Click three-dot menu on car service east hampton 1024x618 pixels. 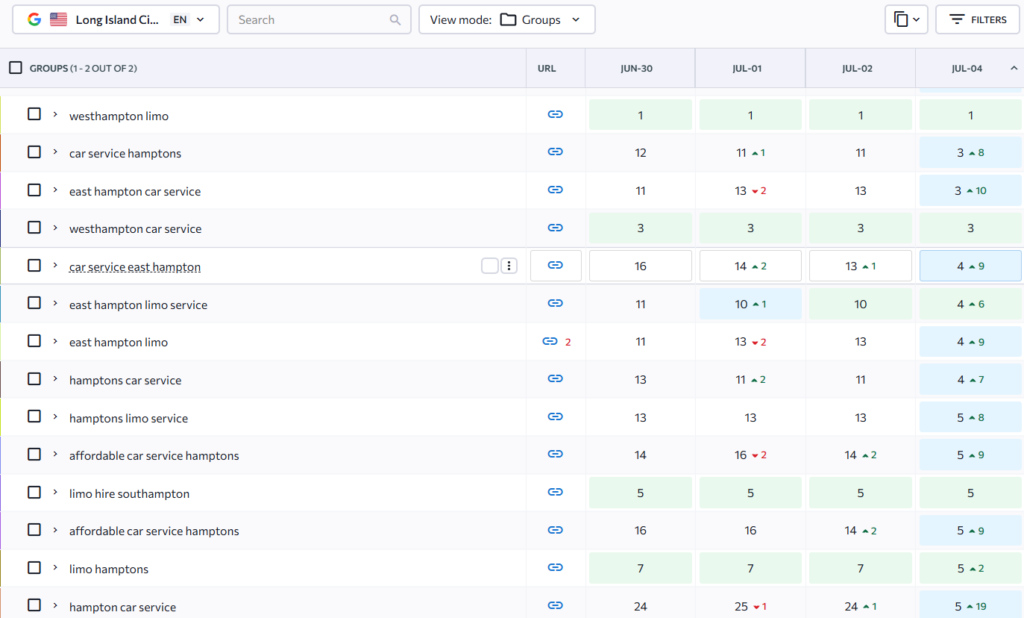[x=509, y=266]
